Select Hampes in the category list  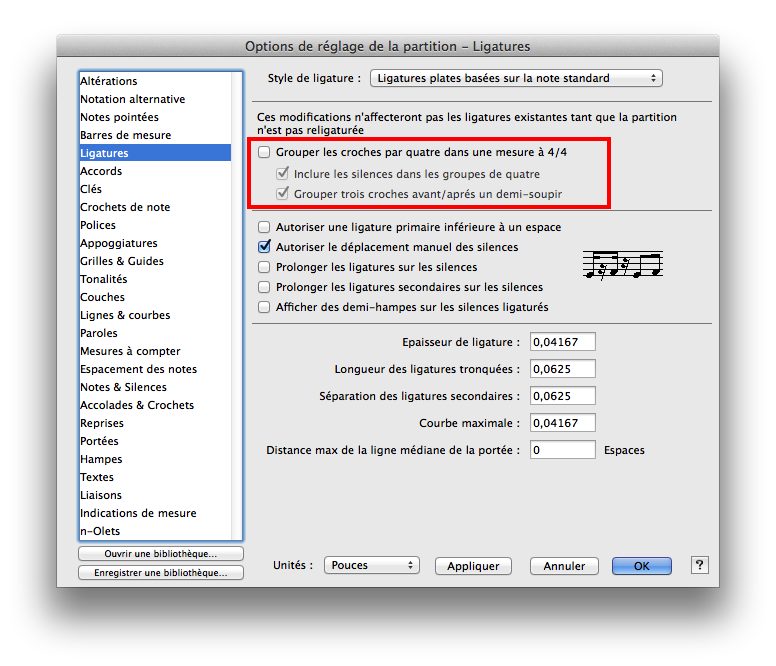(x=101, y=459)
